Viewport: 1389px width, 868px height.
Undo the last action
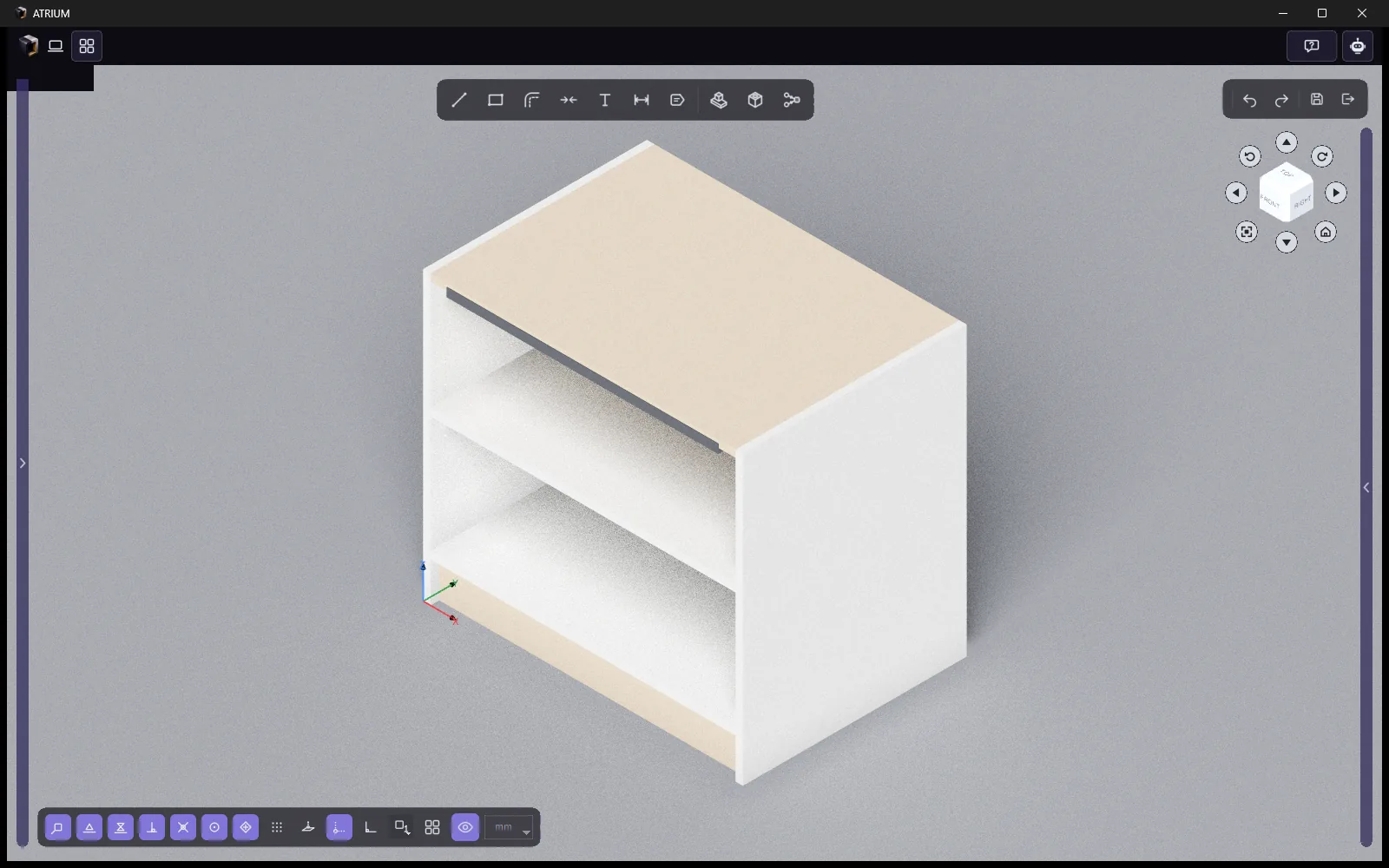tap(1250, 100)
